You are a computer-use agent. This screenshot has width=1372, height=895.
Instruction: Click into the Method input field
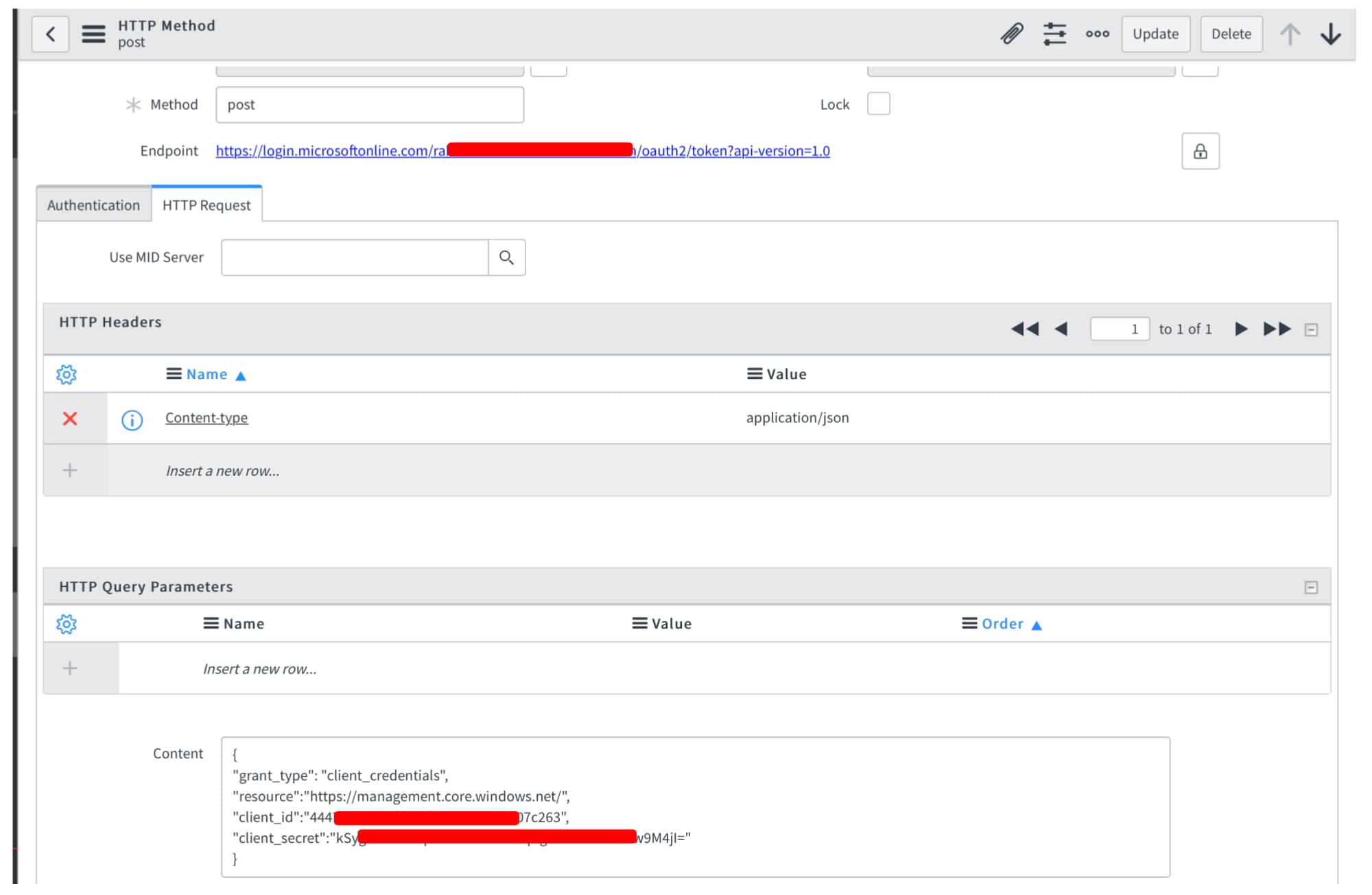click(369, 104)
